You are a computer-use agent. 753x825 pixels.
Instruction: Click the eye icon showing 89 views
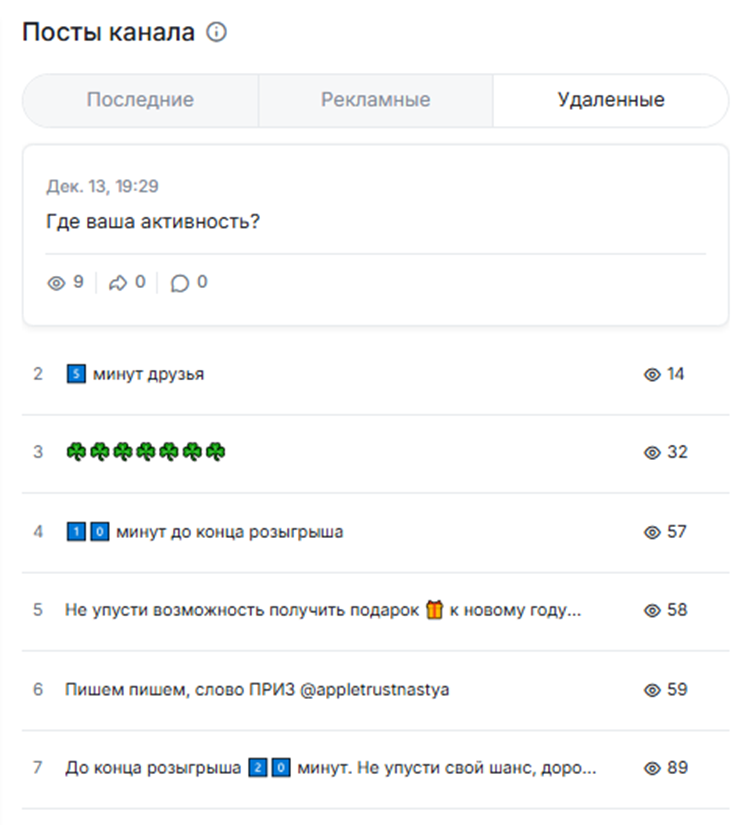point(652,768)
